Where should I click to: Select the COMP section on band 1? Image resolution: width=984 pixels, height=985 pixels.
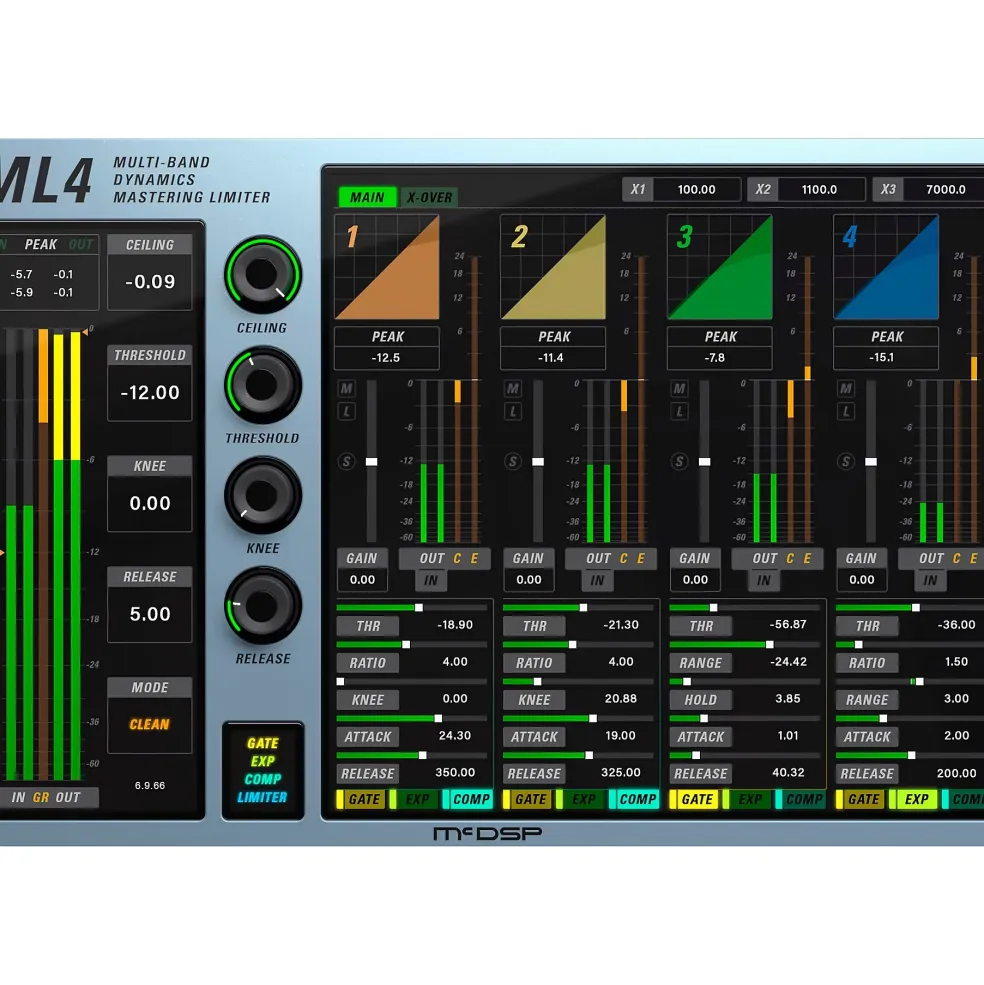[468, 800]
